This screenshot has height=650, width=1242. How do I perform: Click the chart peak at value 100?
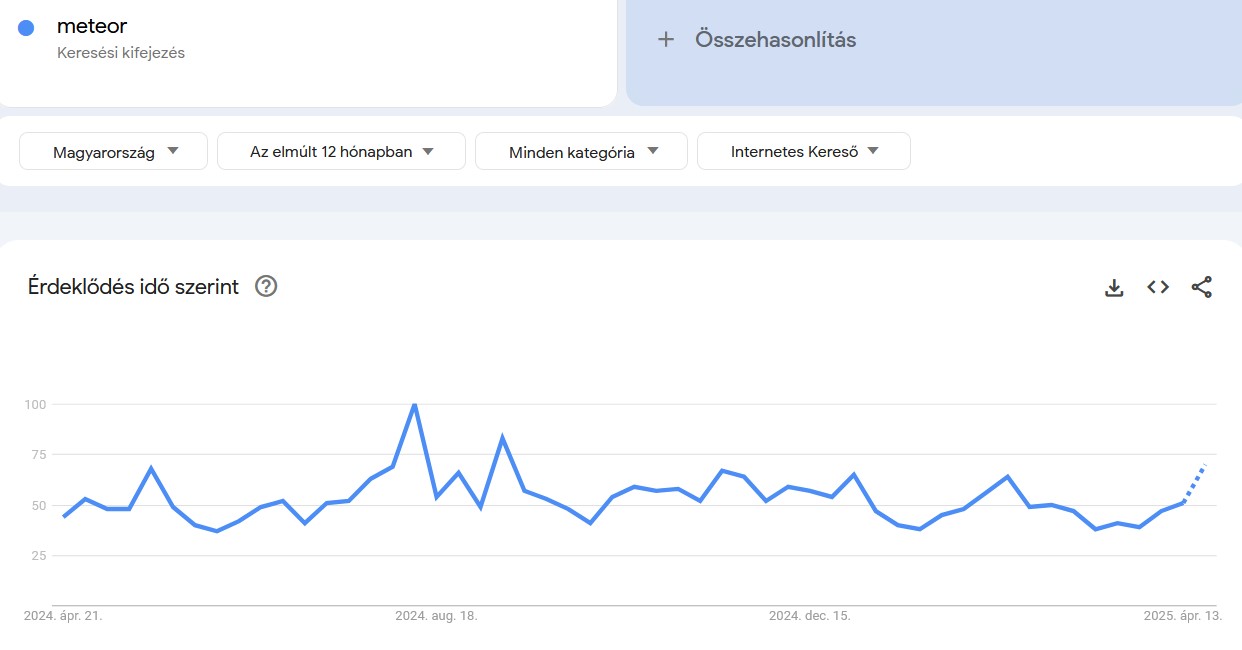pyautogui.click(x=415, y=405)
